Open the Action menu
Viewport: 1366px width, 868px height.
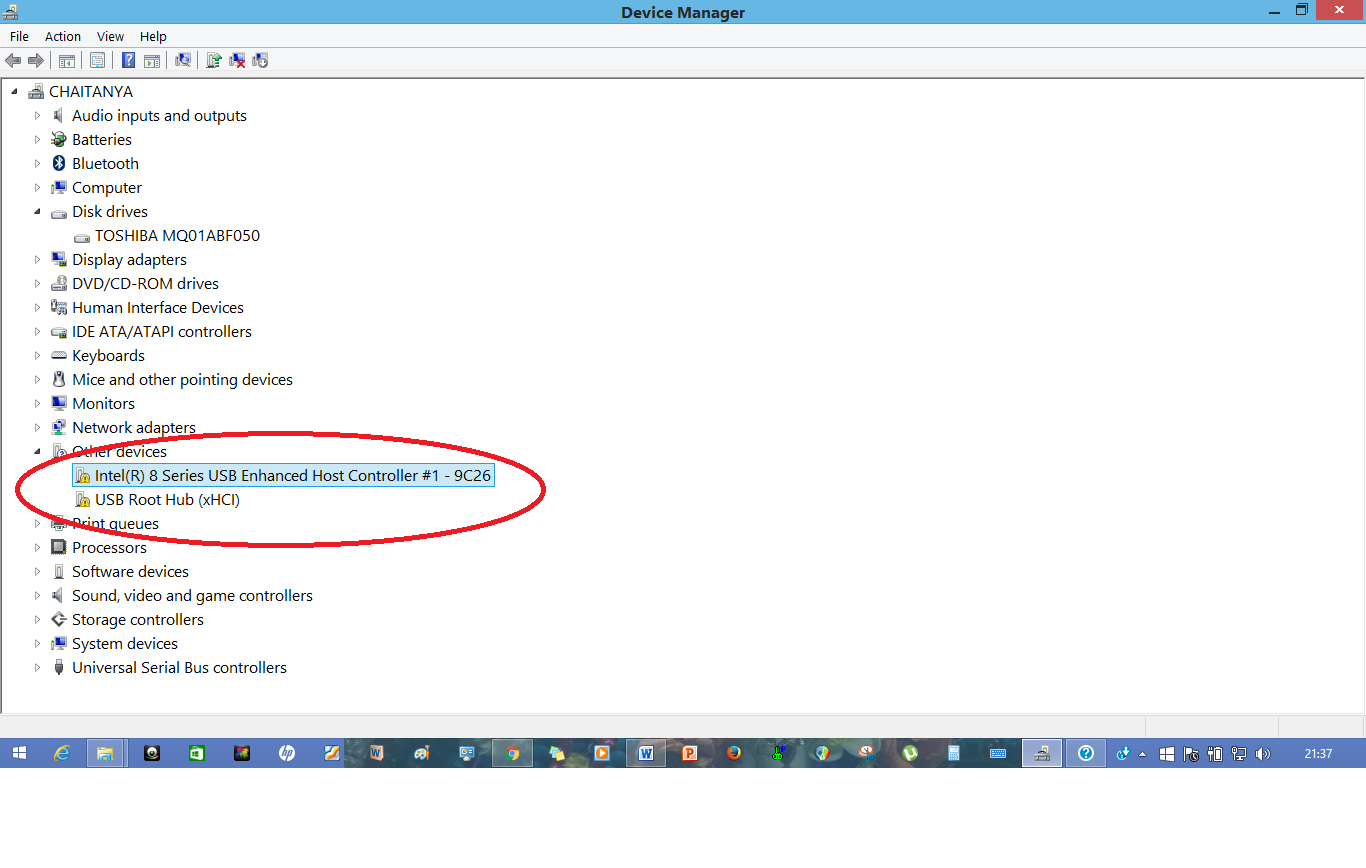(63, 37)
